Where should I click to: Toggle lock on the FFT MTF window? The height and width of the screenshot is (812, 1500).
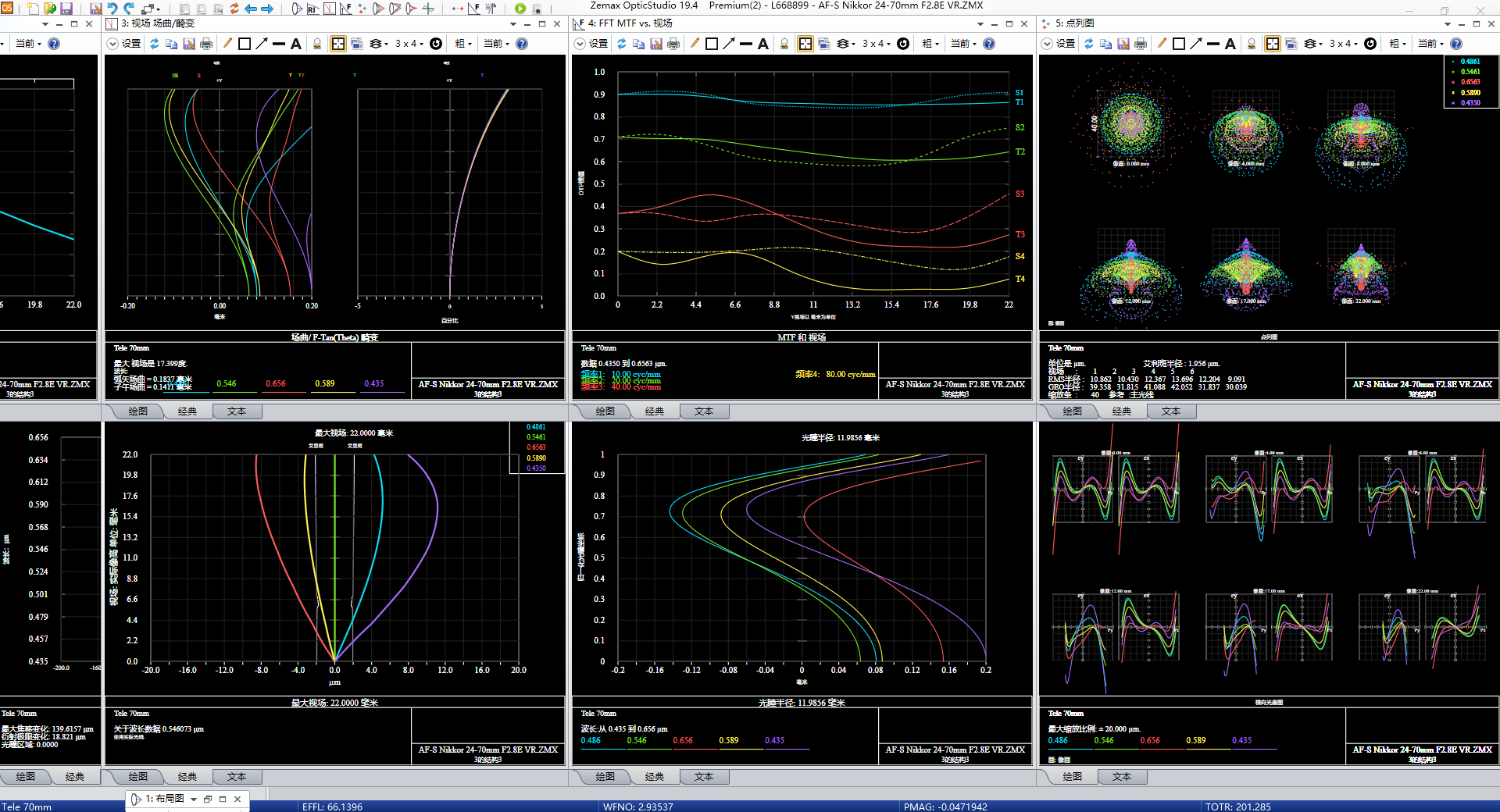click(x=784, y=44)
